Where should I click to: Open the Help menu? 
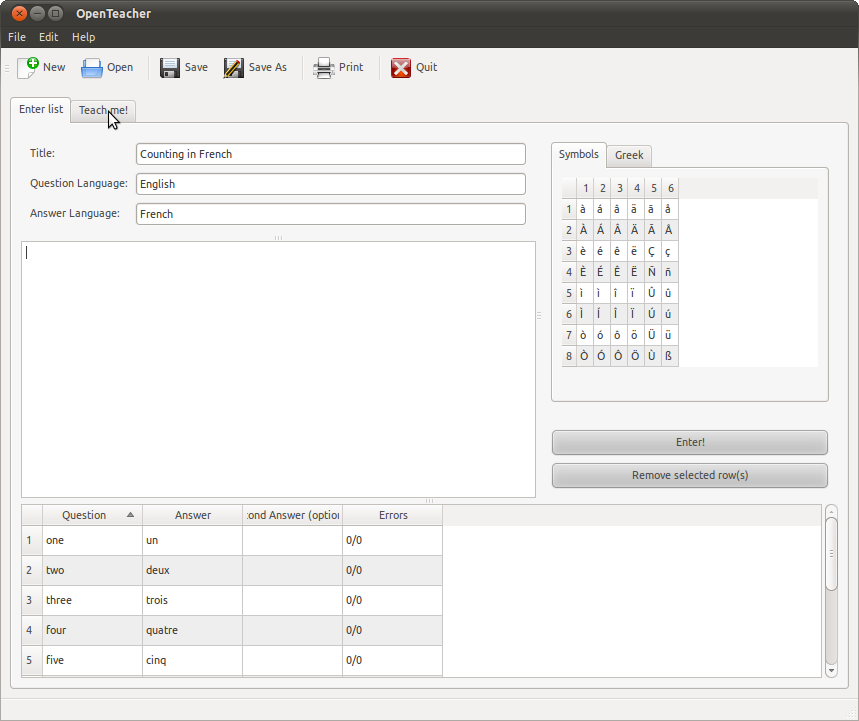click(84, 37)
